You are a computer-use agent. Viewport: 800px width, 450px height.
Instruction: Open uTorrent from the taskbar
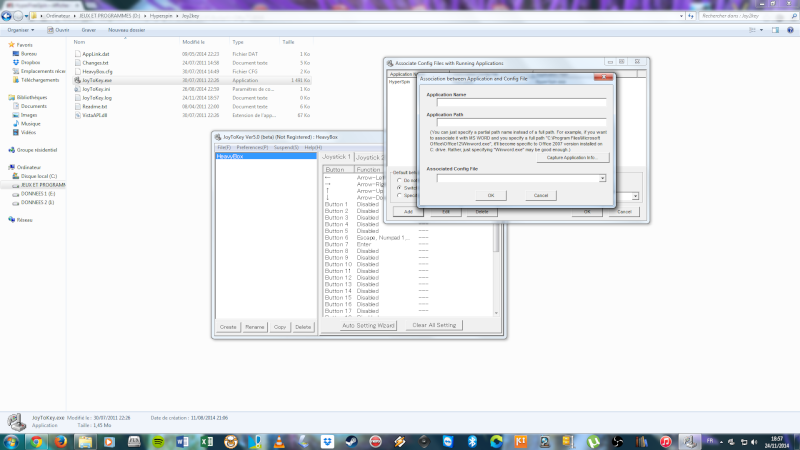click(593, 442)
